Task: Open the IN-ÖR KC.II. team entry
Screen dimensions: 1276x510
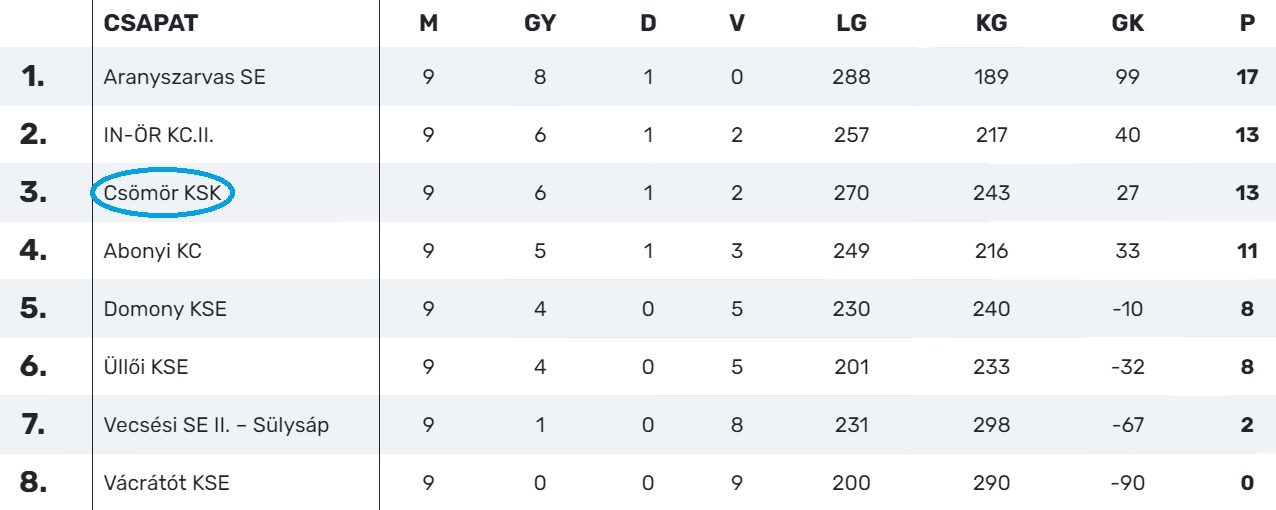Action: pyautogui.click(x=158, y=135)
